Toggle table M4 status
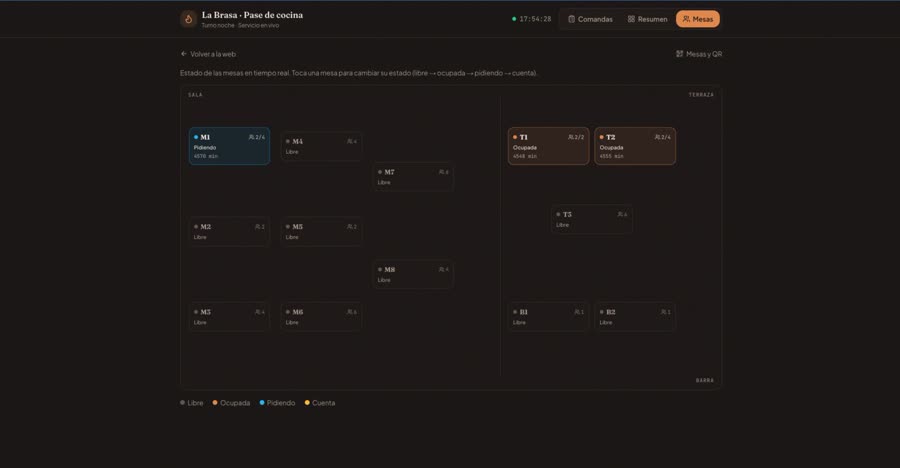 pos(321,146)
